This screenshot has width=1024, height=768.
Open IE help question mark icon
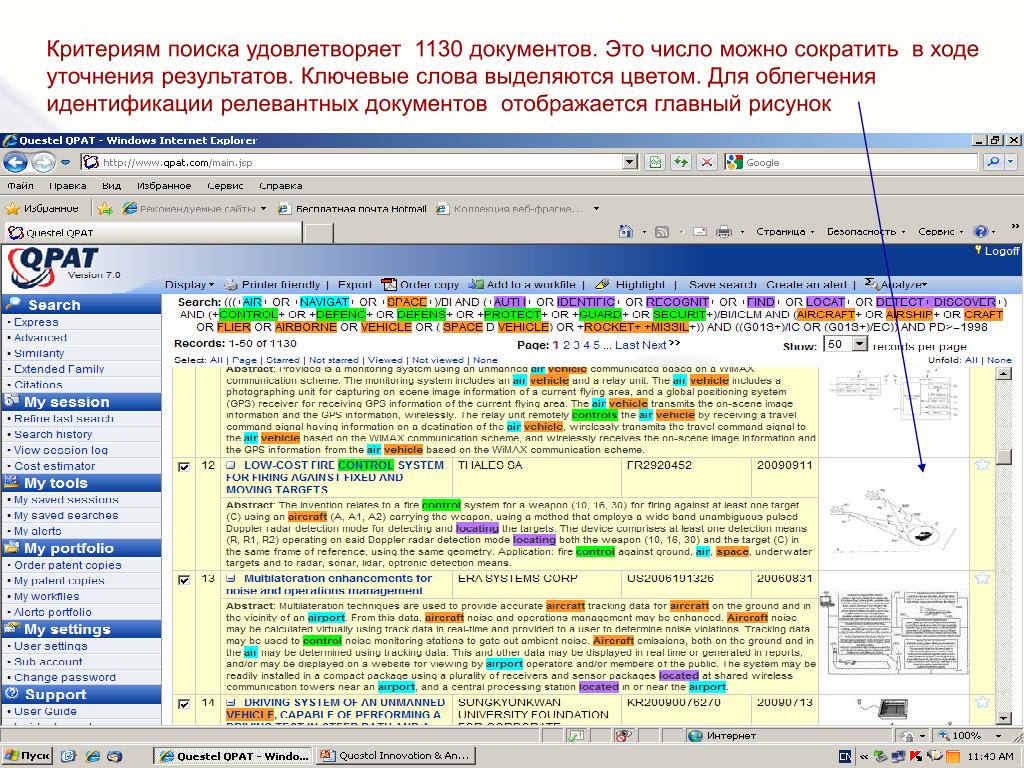(x=980, y=231)
